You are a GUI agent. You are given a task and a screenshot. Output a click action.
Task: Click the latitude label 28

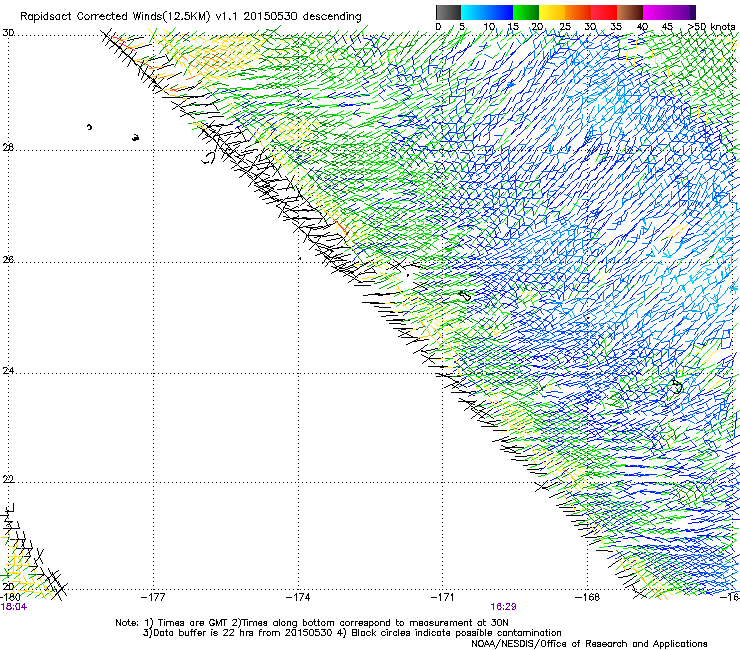(x=8, y=148)
